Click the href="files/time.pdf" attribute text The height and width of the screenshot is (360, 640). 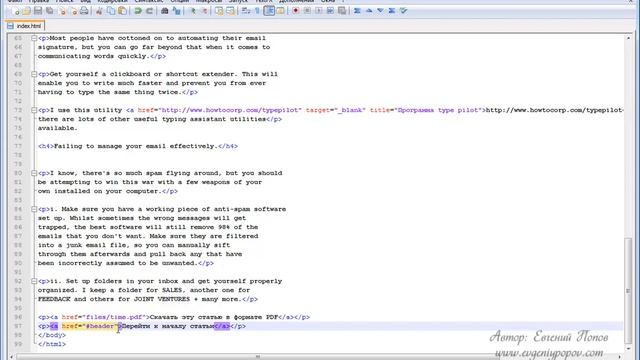pos(104,317)
